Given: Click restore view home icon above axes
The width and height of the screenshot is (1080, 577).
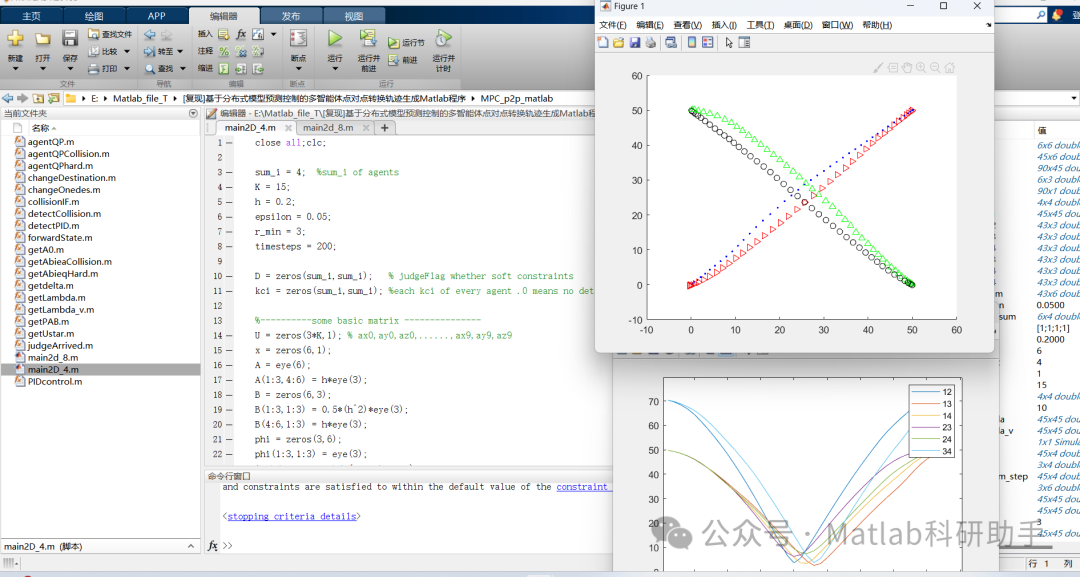Looking at the screenshot, I should (949, 67).
